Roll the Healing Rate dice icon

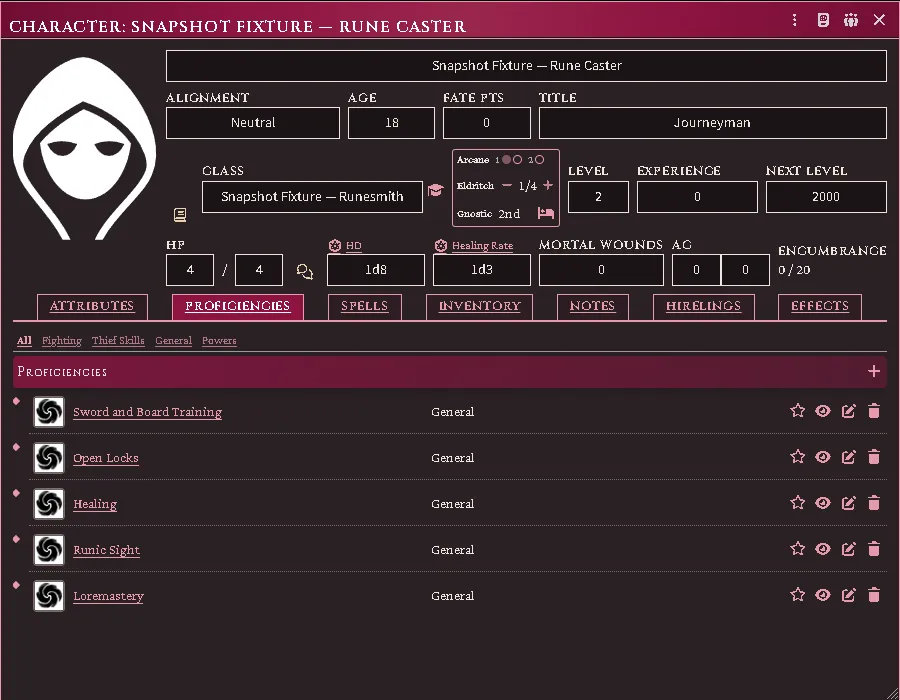[x=441, y=246]
